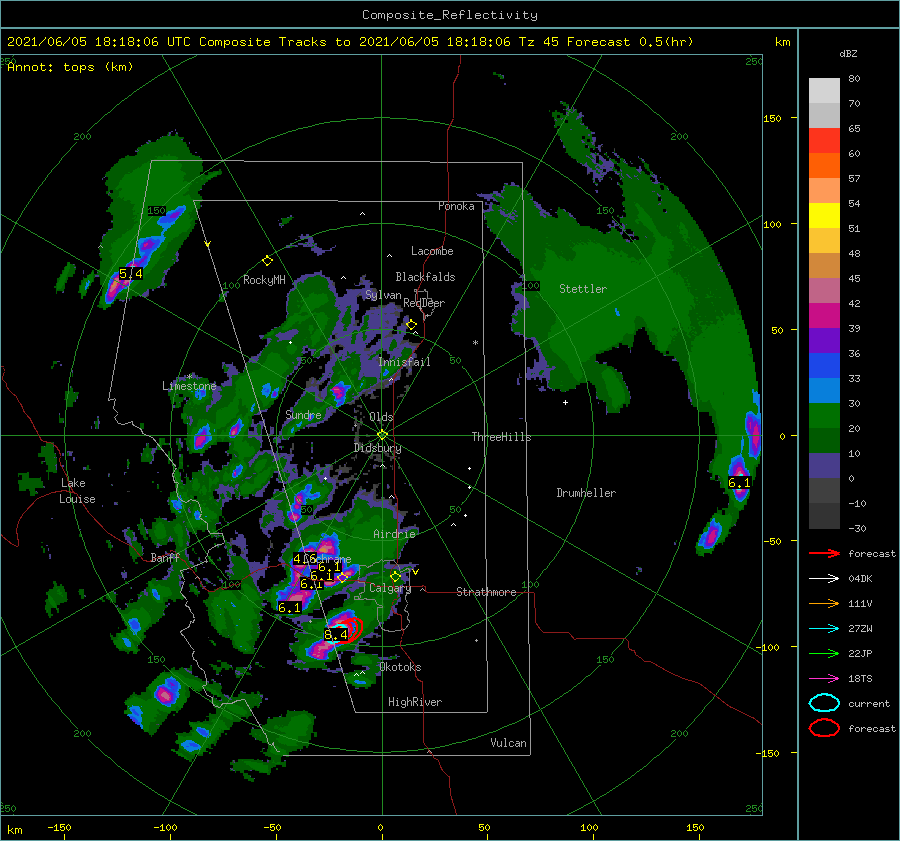The height and width of the screenshot is (841, 900).
Task: Click the Strathmore city label
Action: point(486,592)
